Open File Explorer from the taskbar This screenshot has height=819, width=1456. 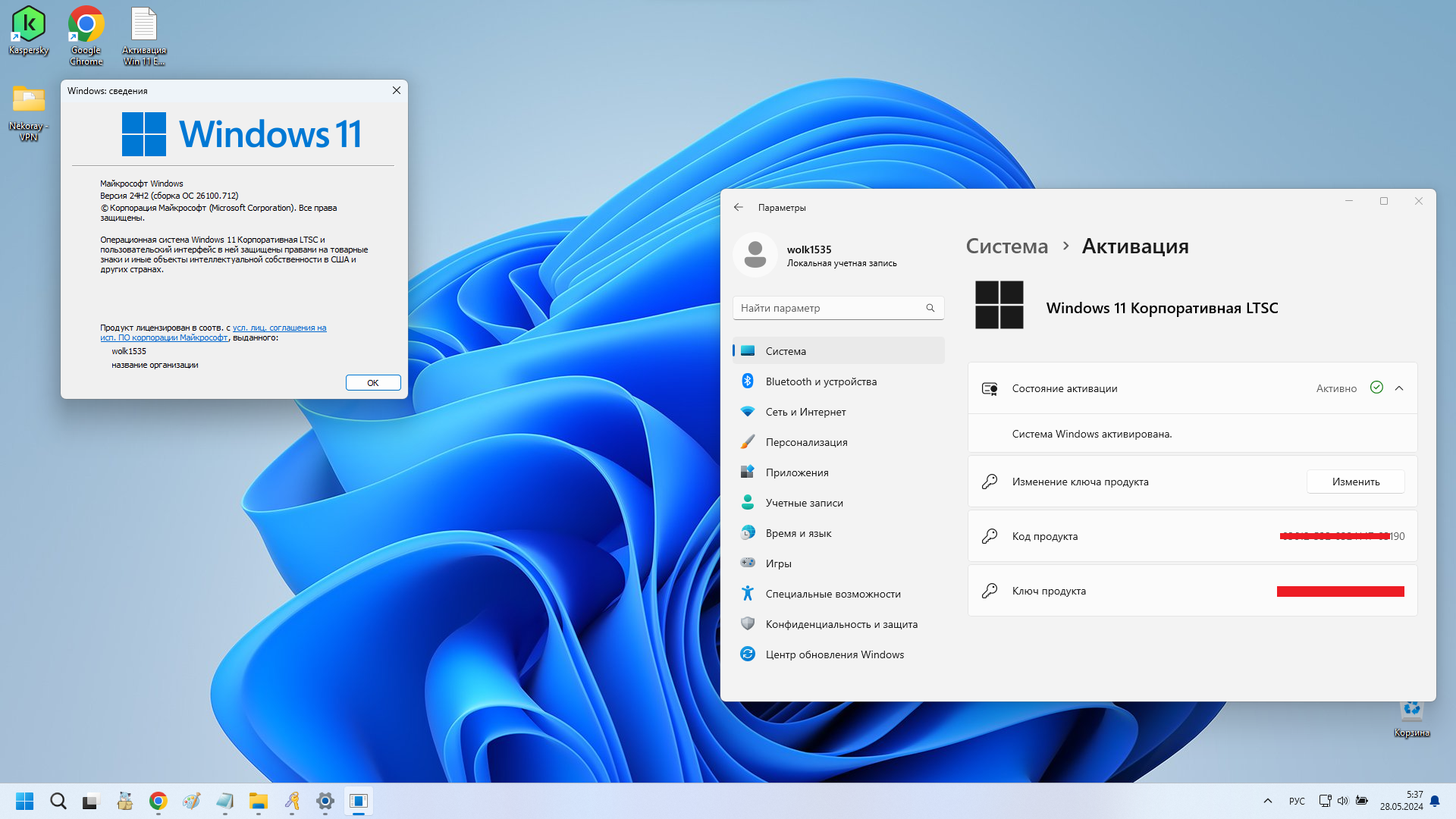pos(259,801)
